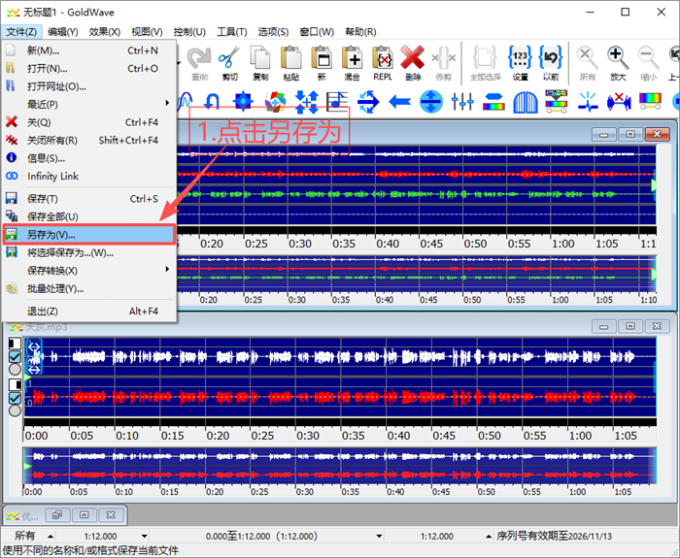The width and height of the screenshot is (680, 558).
Task: Select the red channel radio circle
Action: tap(15, 410)
